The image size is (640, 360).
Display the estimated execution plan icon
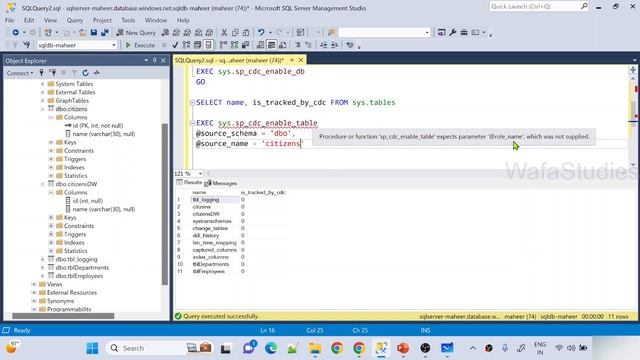(x=187, y=45)
